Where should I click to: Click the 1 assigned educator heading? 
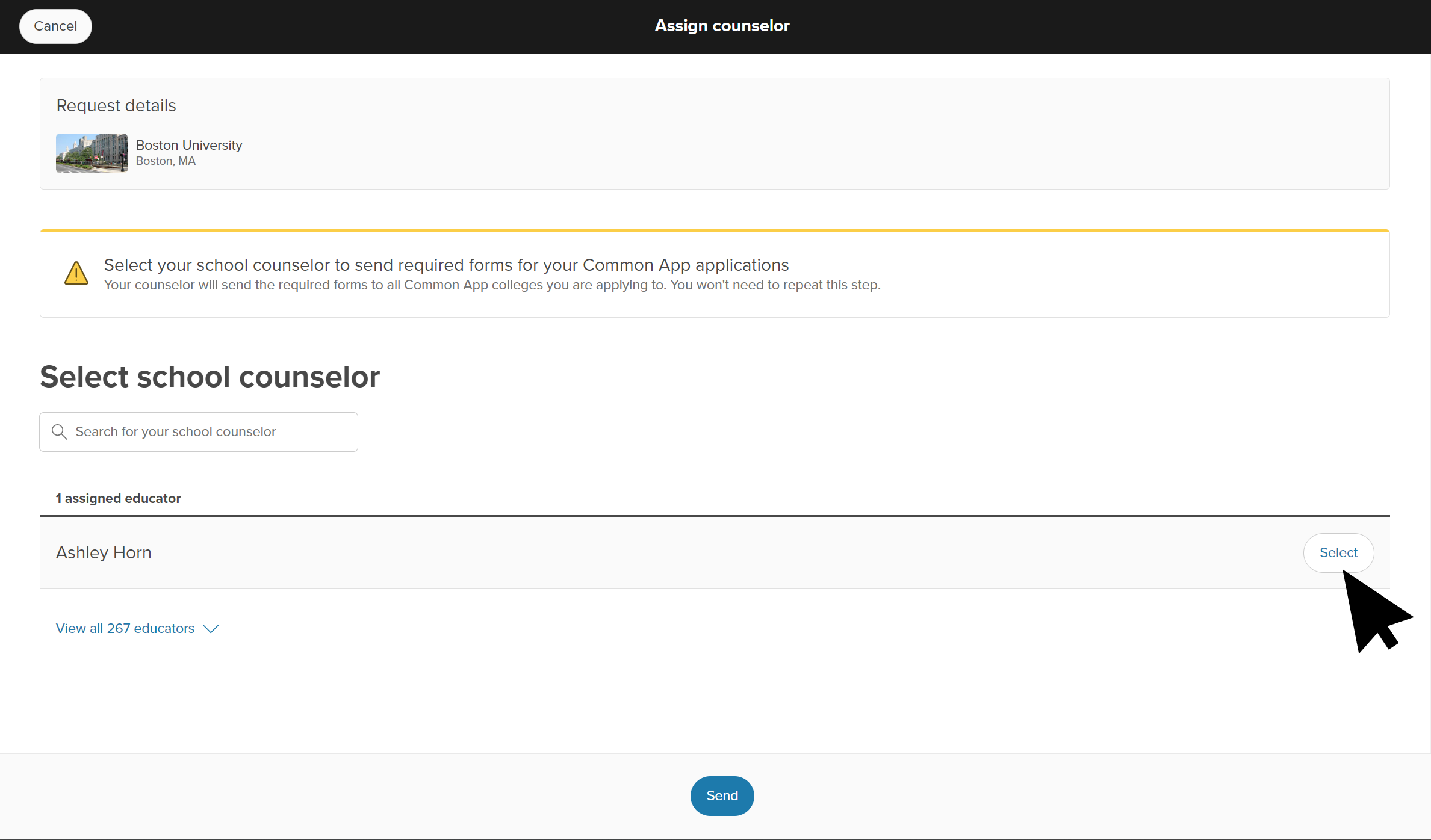tap(118, 498)
